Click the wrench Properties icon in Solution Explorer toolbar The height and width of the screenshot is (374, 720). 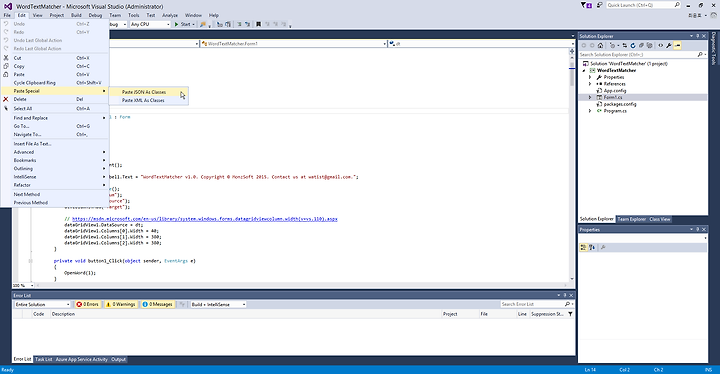pyautogui.click(x=669, y=45)
